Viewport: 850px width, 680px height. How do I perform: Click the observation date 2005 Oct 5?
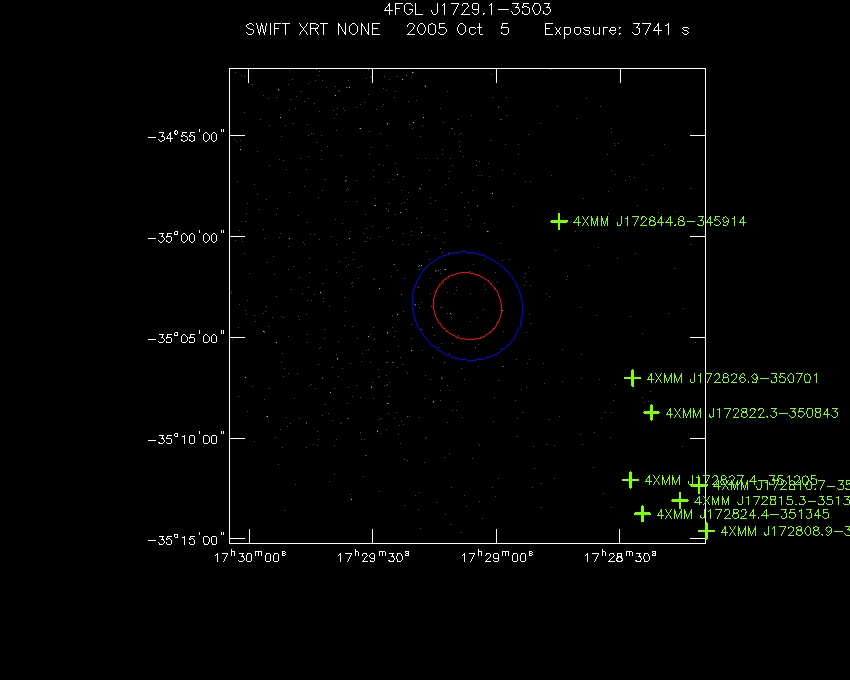pos(458,29)
